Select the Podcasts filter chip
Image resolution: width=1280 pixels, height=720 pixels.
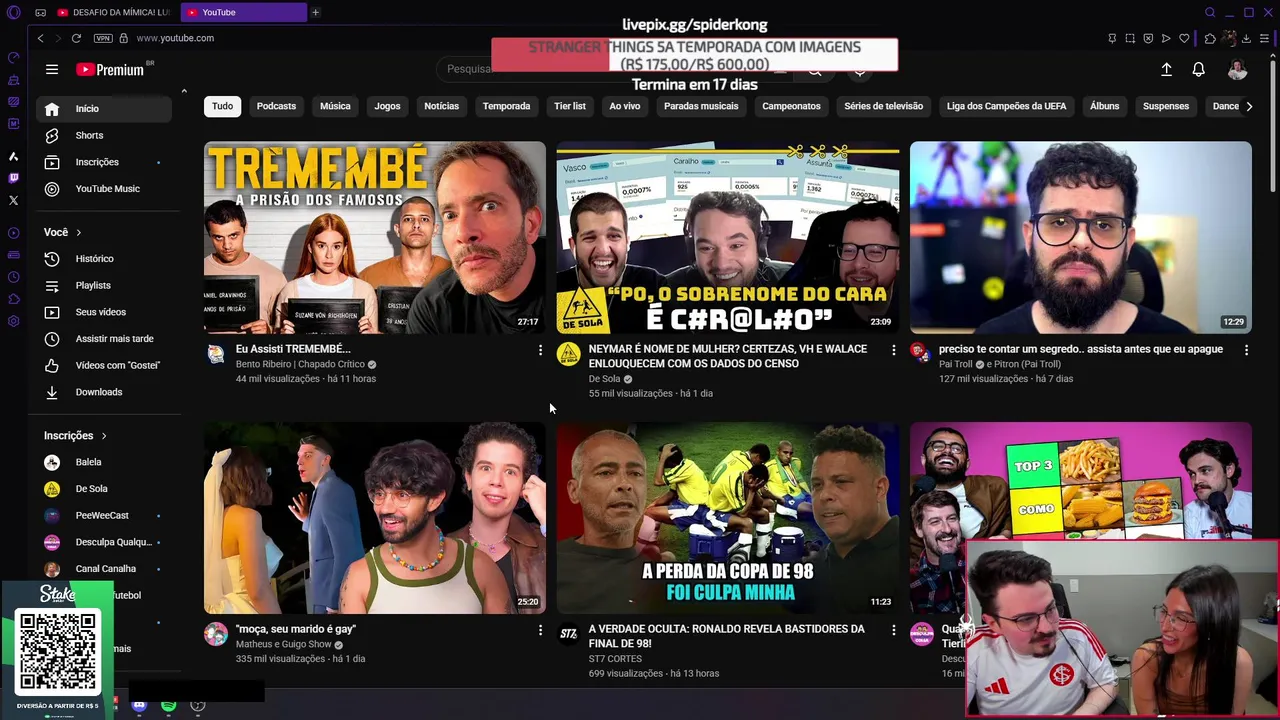click(276, 106)
